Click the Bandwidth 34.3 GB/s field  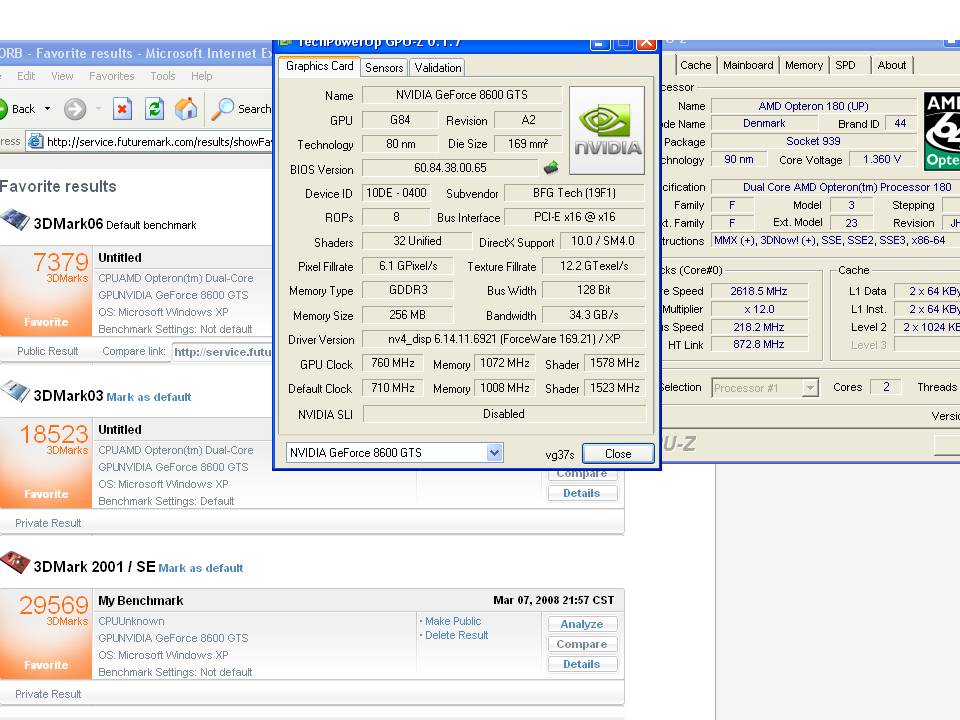tap(593, 315)
